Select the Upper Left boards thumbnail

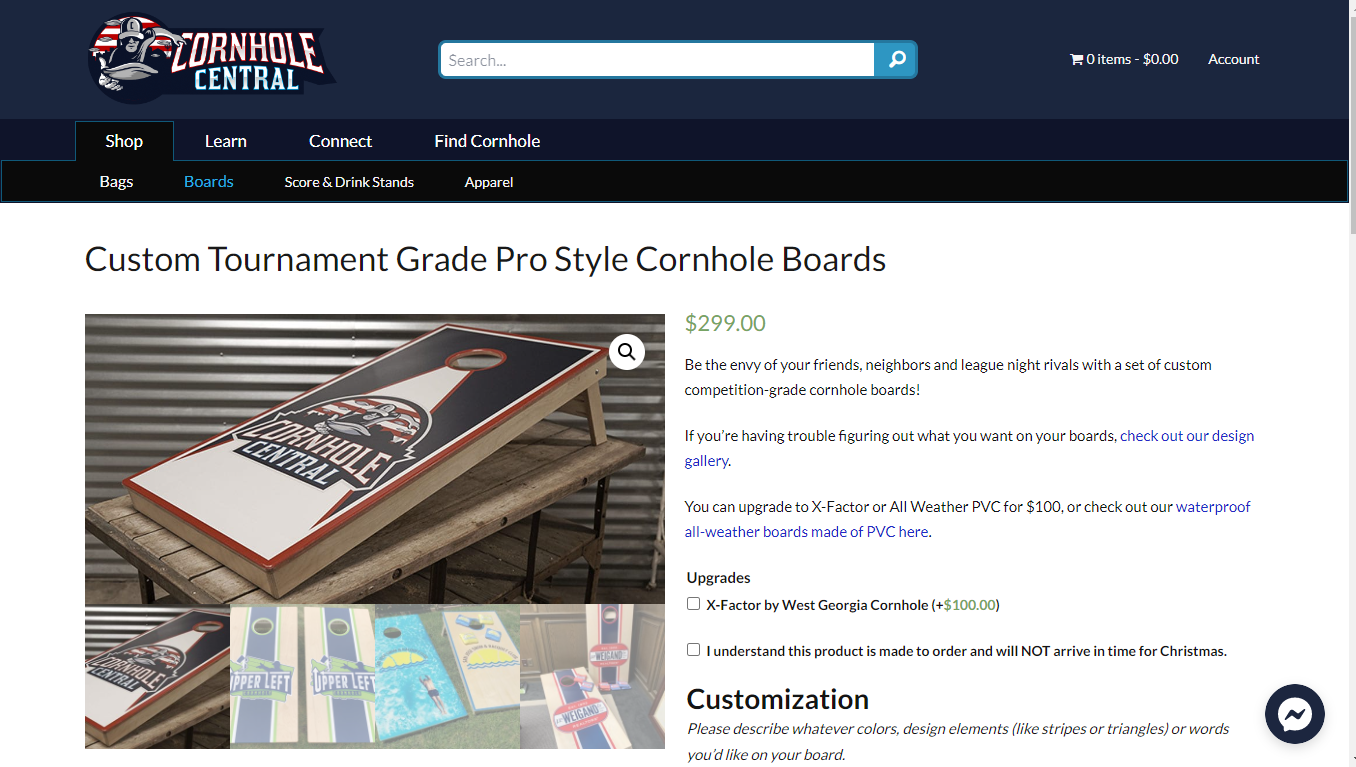(302, 676)
